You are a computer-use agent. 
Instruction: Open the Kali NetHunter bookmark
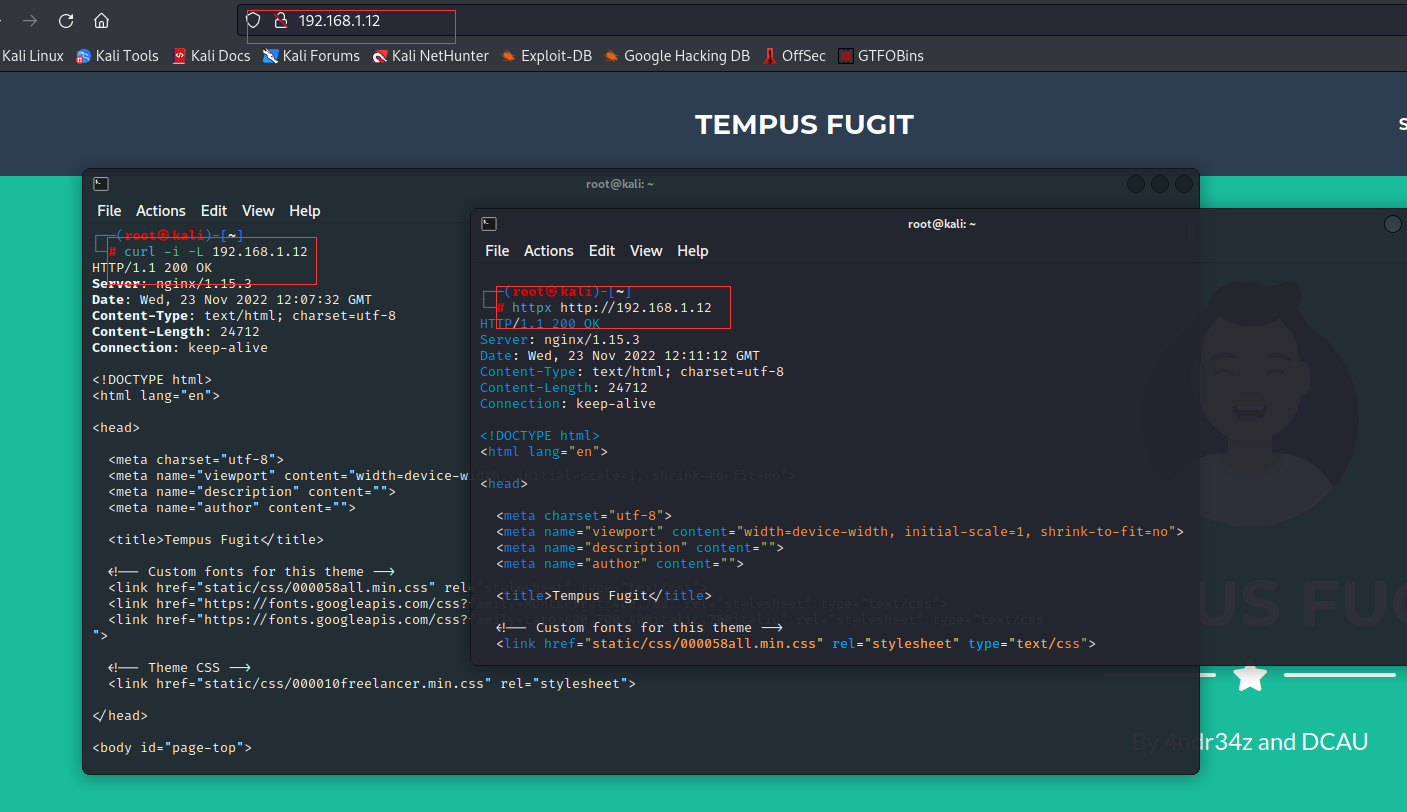coord(430,56)
